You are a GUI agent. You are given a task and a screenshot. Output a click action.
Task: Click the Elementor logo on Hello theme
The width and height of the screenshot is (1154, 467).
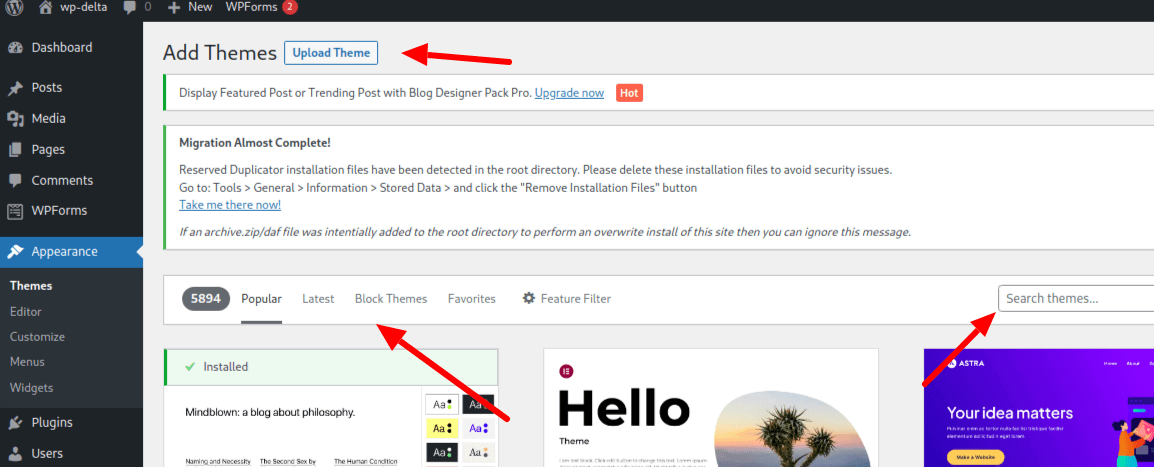(567, 371)
